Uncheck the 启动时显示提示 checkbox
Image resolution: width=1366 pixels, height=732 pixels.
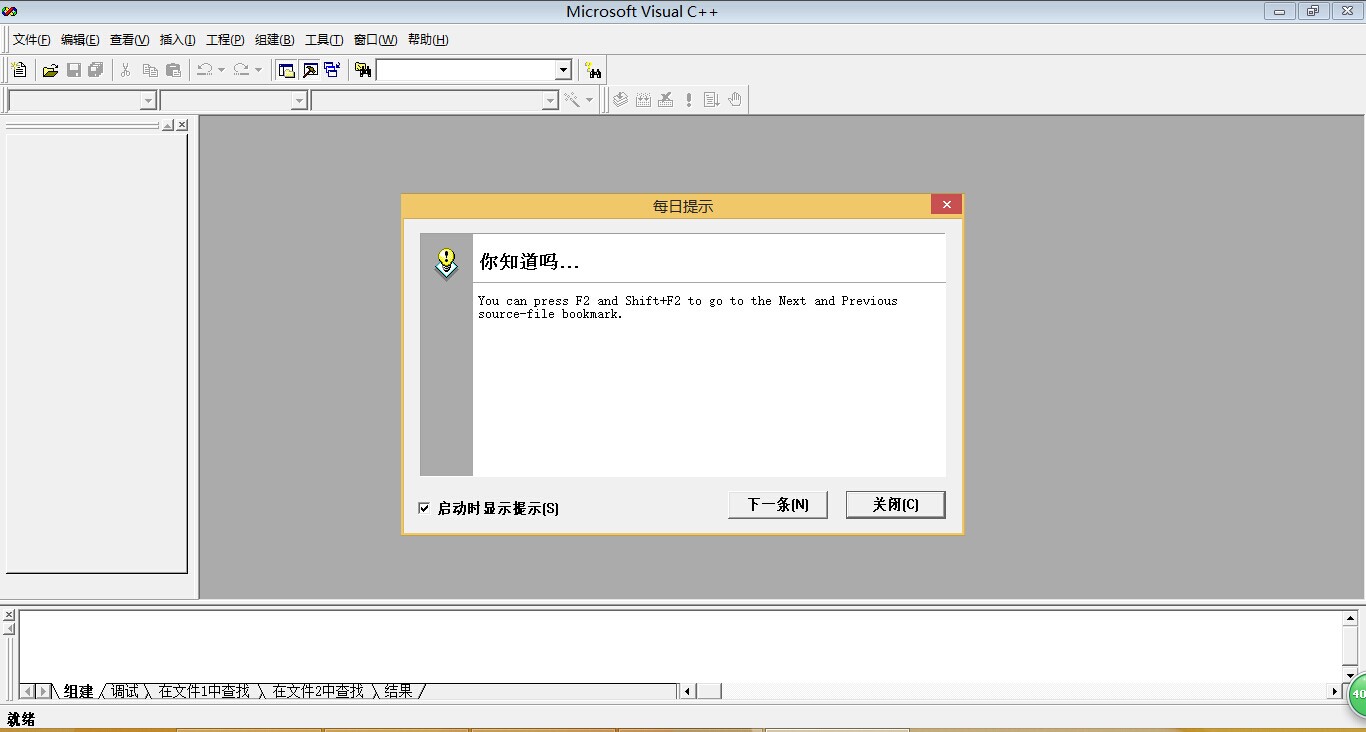424,508
